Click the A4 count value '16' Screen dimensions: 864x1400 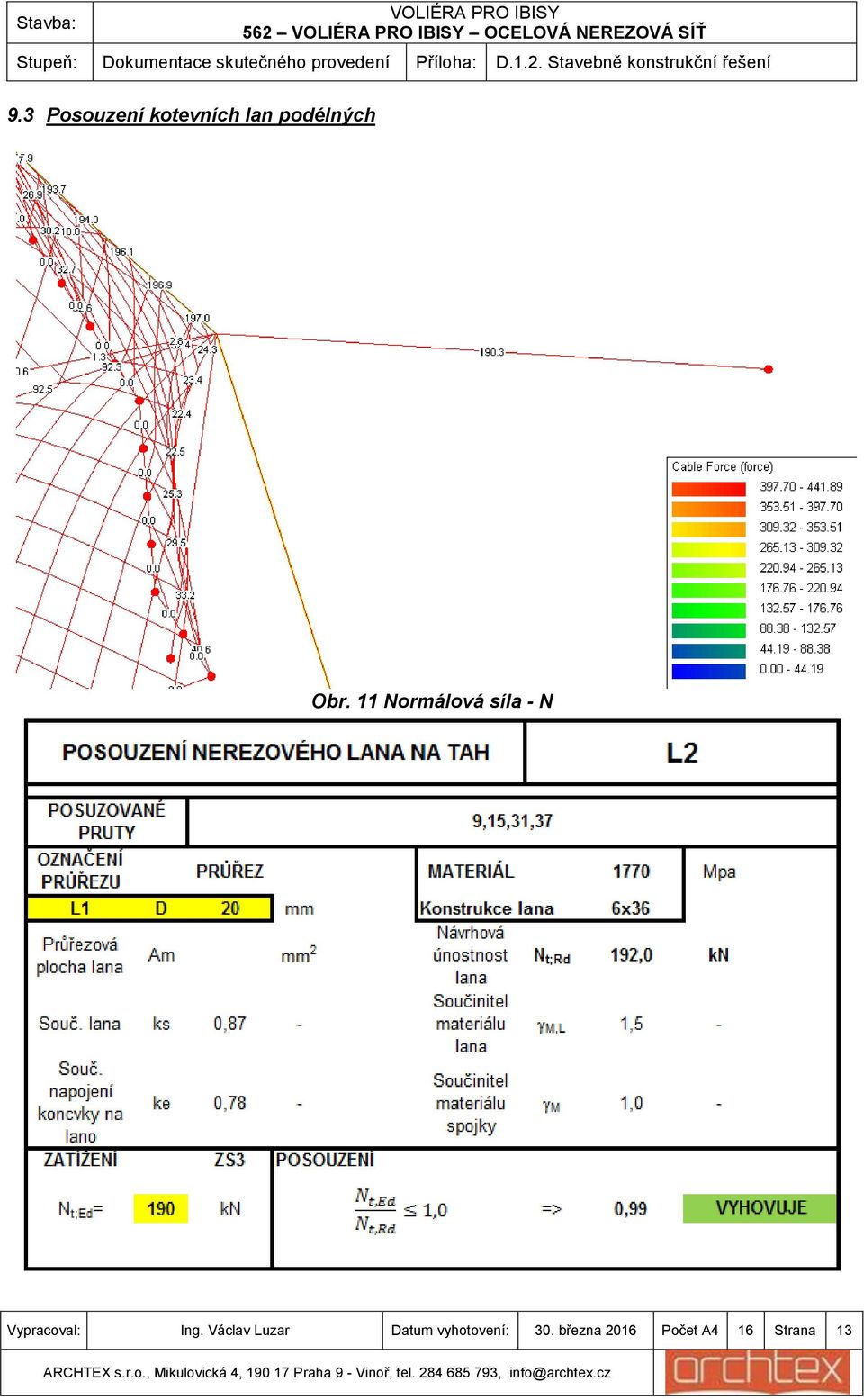click(745, 1330)
